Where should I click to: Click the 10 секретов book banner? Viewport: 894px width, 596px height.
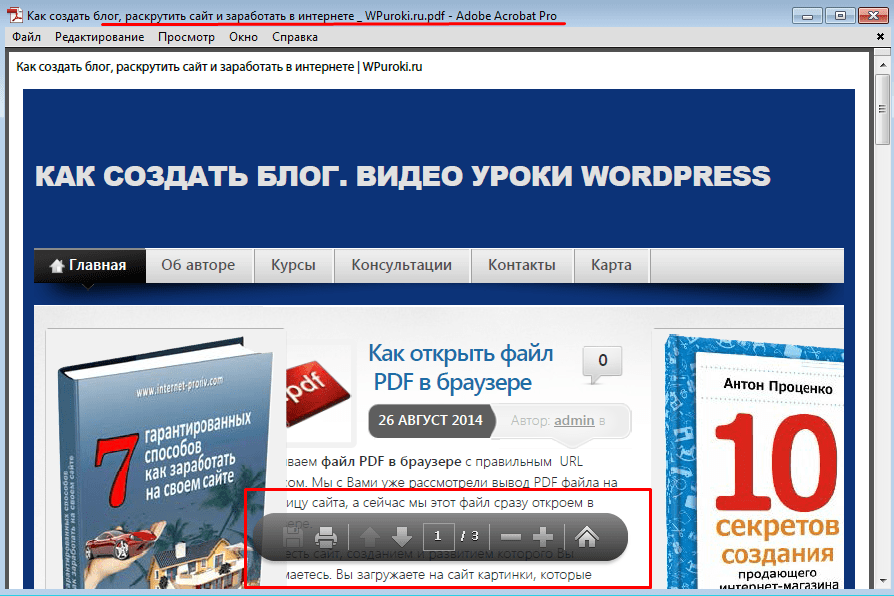(x=754, y=462)
